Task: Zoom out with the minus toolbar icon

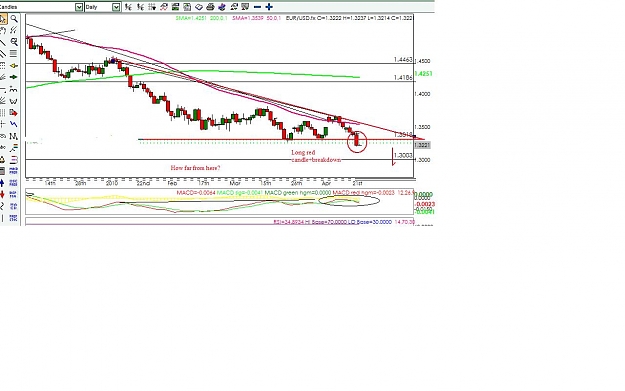Action: point(257,7)
